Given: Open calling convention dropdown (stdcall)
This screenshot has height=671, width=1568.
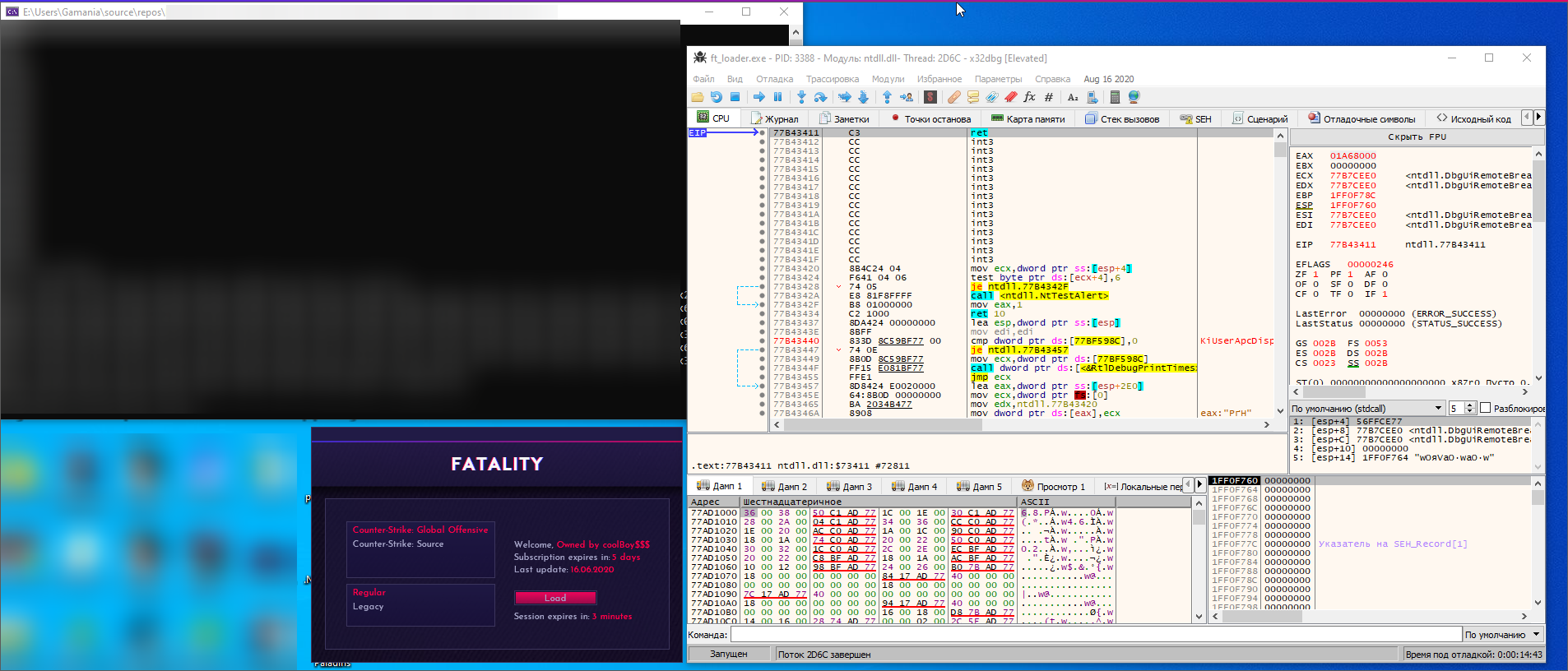Looking at the screenshot, I should click(1366, 408).
